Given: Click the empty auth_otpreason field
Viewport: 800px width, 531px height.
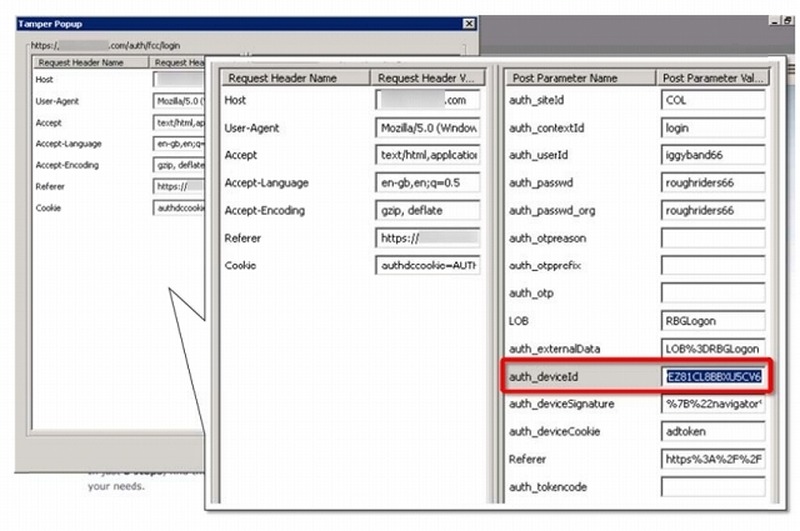Looking at the screenshot, I should [713, 238].
